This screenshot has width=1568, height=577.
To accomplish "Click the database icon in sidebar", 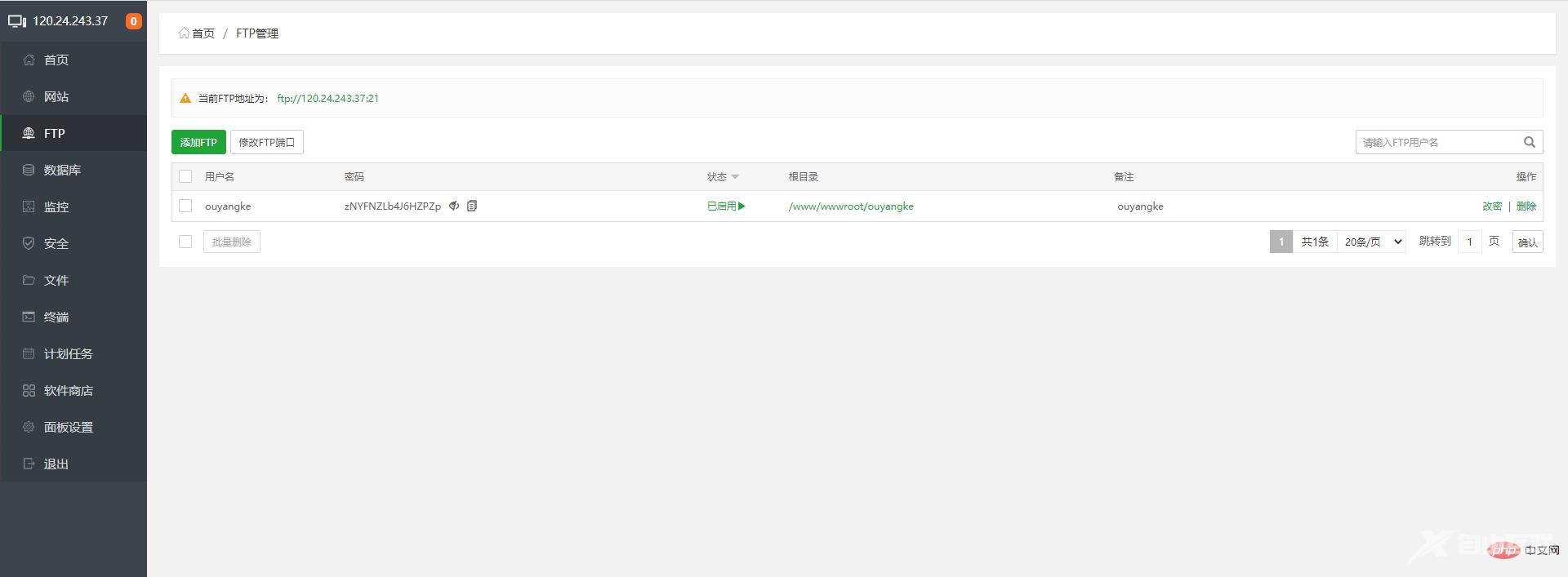I will (29, 170).
